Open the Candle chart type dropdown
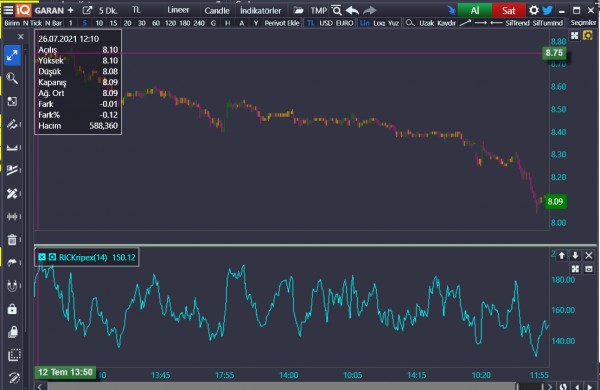Image resolution: width=600 pixels, height=390 pixels. click(217, 11)
